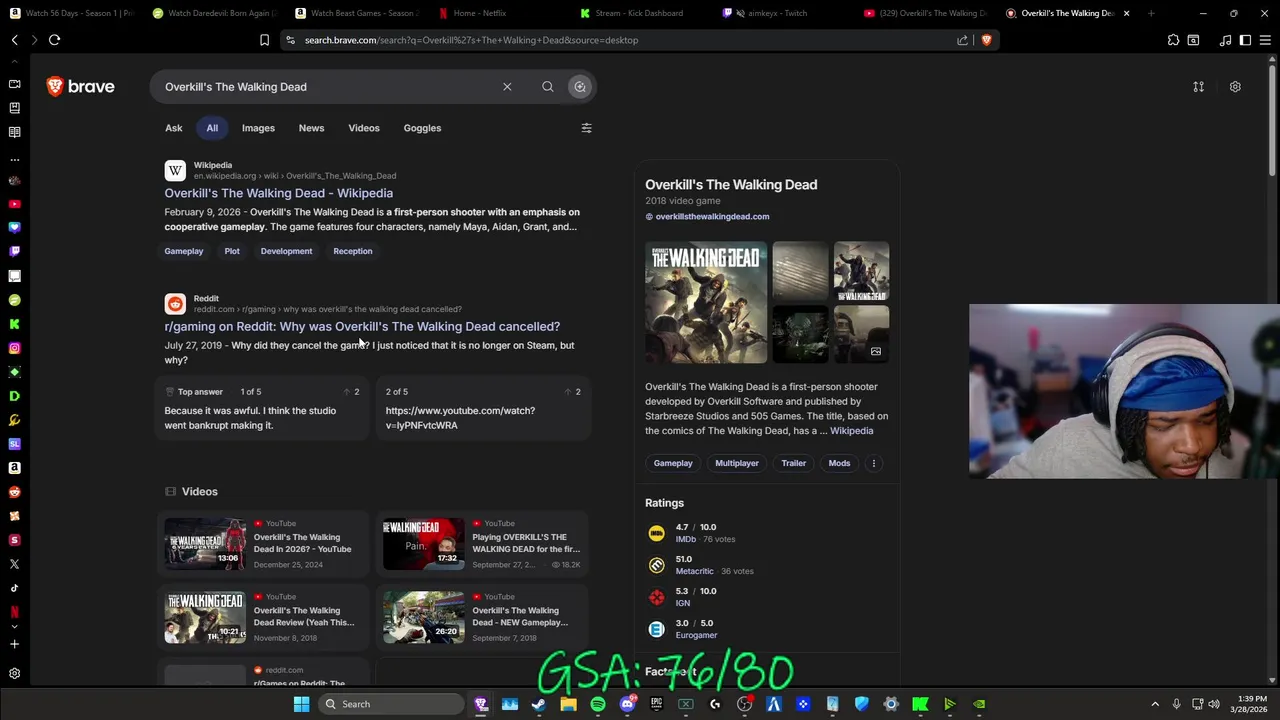Open the Wikedia result titled Overkill's The Walking Dead

coord(279,193)
